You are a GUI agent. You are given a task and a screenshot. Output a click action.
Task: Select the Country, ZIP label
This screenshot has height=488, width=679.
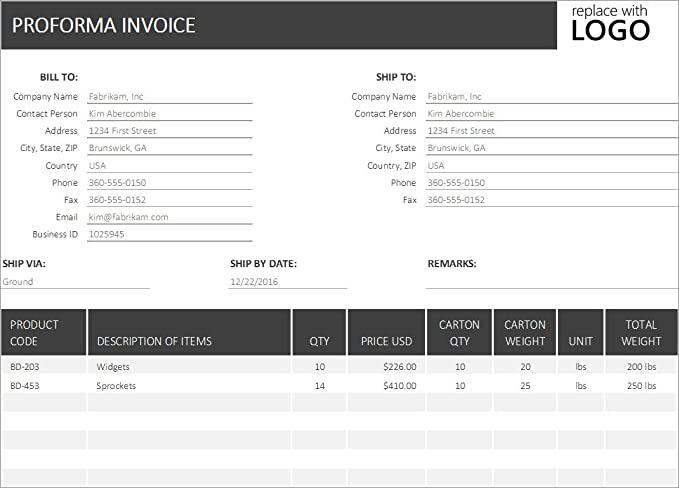[x=391, y=165]
